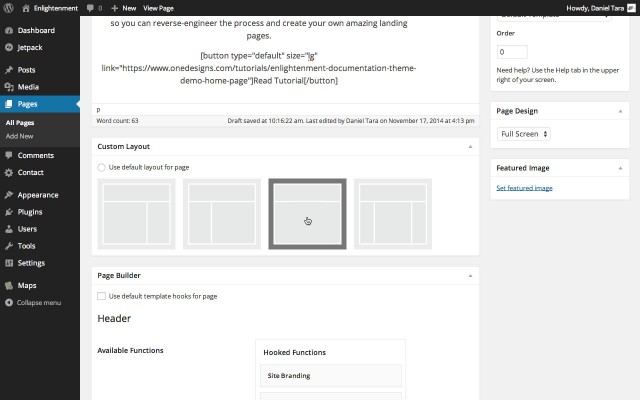Viewport: 640px width, 400px height.
Task: Click the Site Branding hooked function
Action: (331, 376)
